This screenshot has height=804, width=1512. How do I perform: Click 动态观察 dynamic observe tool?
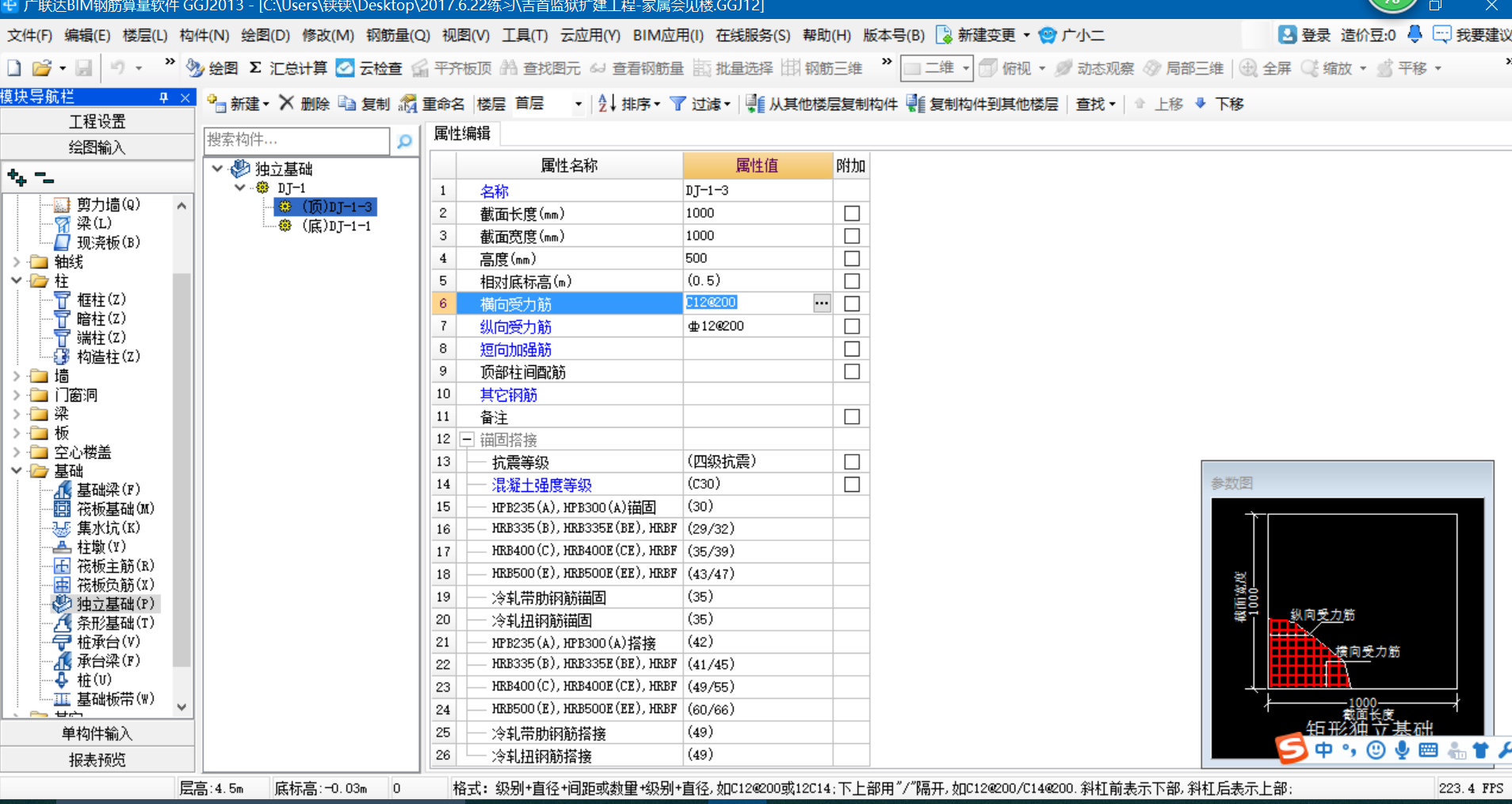1095,68
